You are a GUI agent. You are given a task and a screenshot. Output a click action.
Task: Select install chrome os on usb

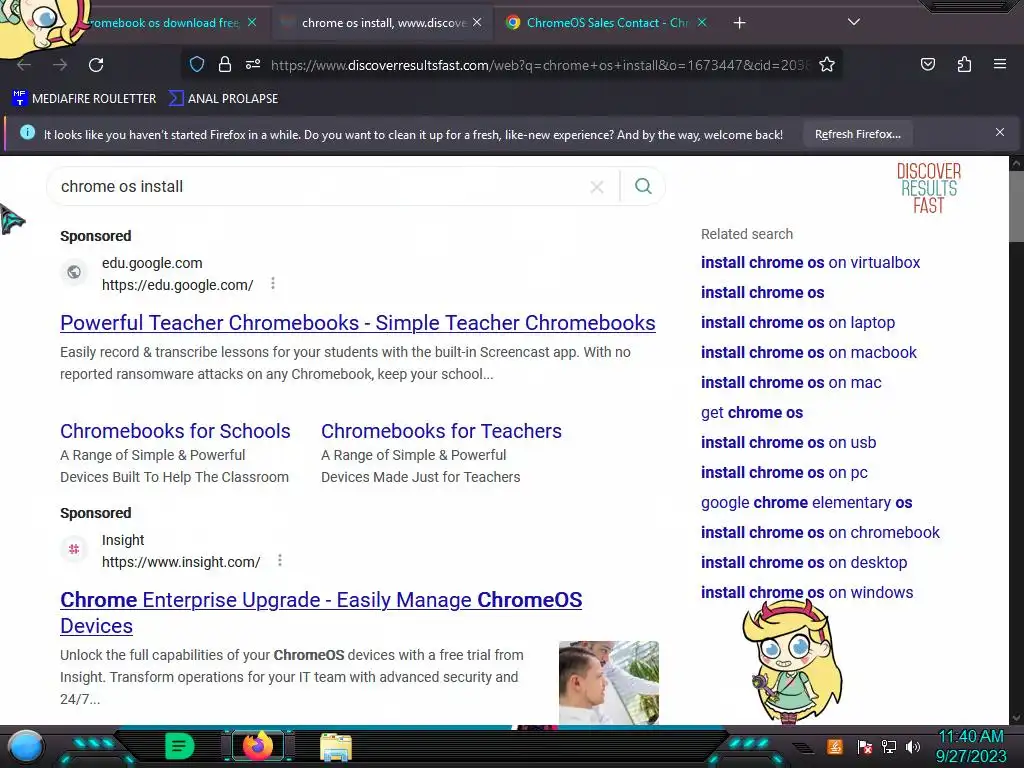[788, 443]
